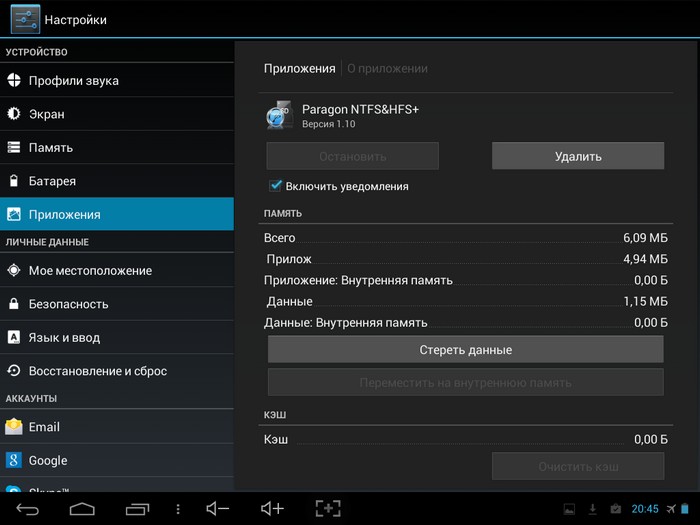Tap the Back navigation button
Viewport: 700px width, 525px height.
28,509
